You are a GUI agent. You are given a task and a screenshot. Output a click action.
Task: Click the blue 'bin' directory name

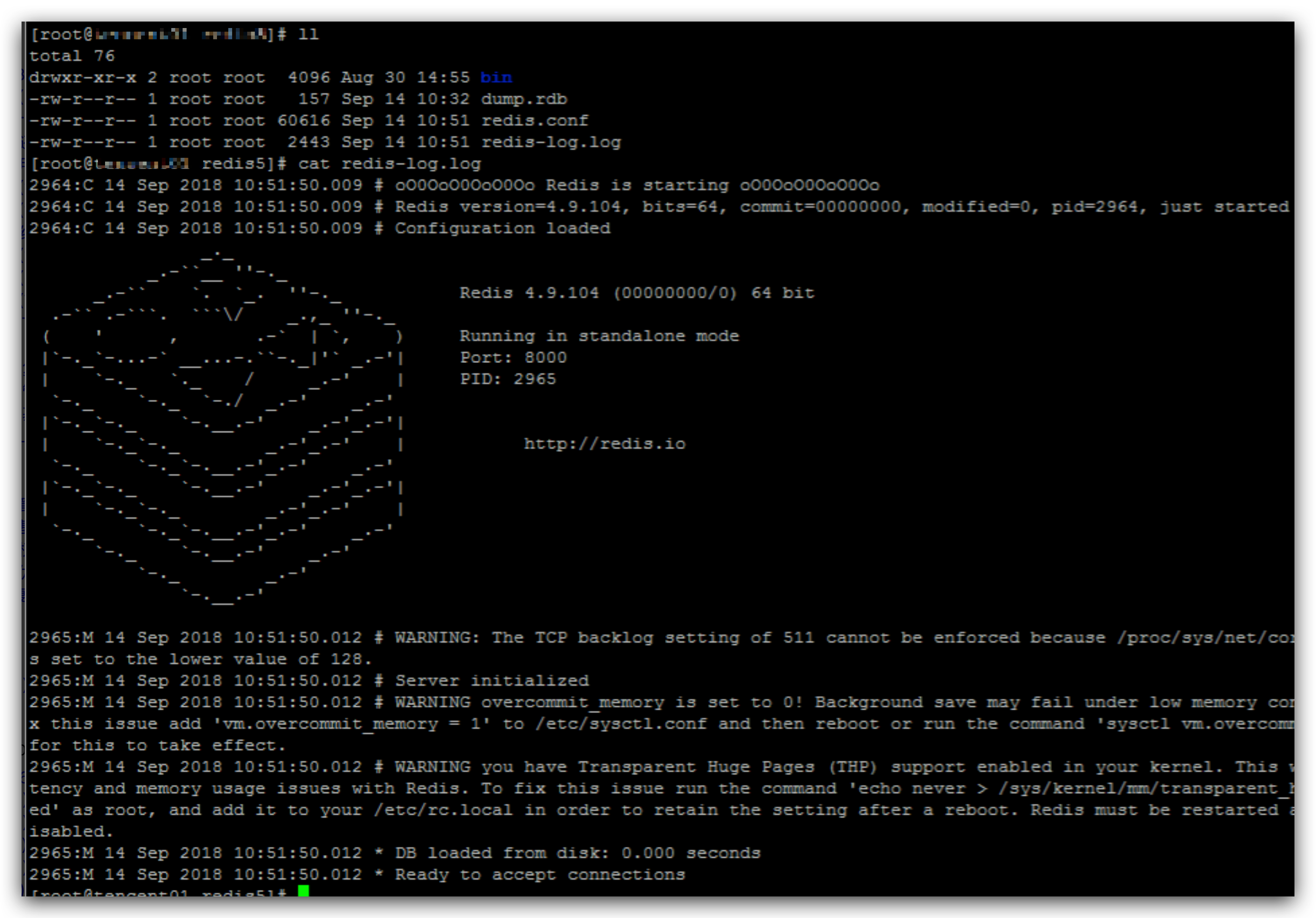coord(496,78)
